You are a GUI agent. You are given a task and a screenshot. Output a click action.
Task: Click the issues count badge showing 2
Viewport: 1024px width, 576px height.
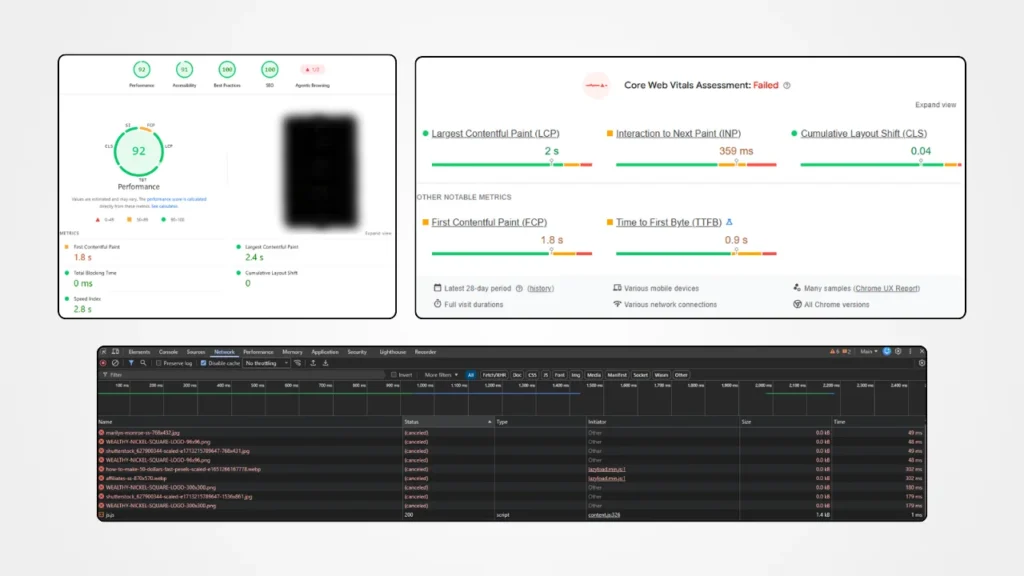846,351
